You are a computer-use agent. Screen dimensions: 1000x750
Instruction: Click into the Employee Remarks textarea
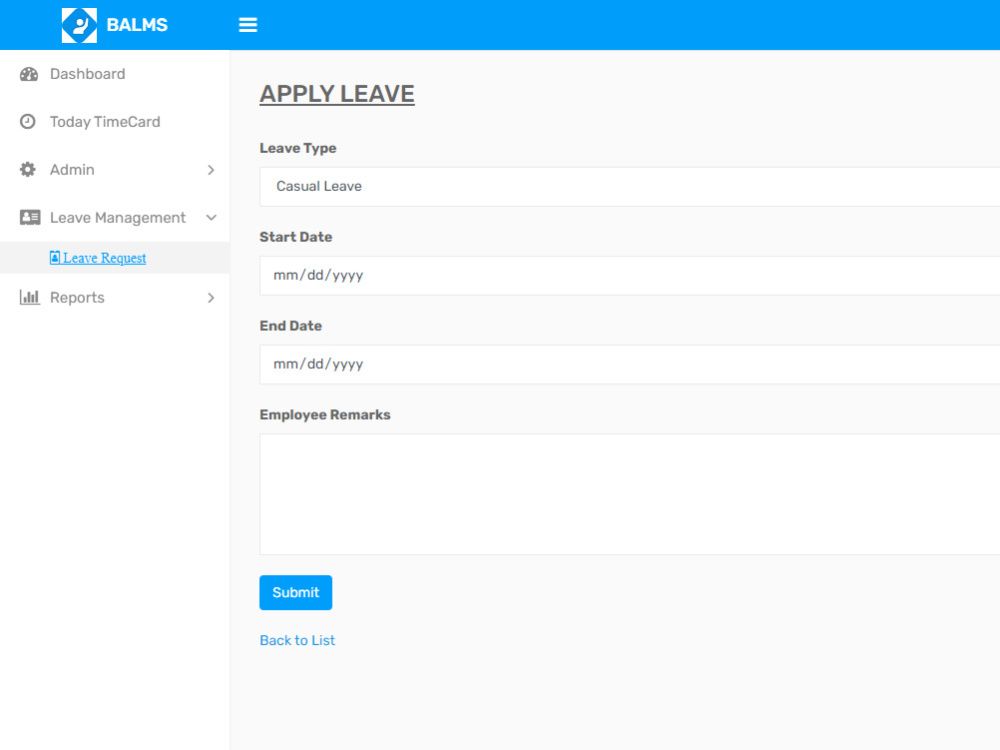tap(629, 494)
